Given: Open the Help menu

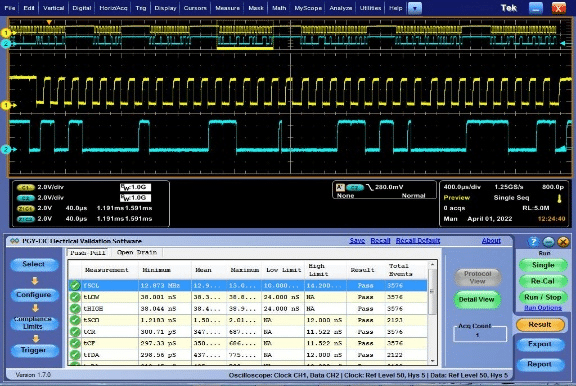Looking at the screenshot, I should 395,8.
